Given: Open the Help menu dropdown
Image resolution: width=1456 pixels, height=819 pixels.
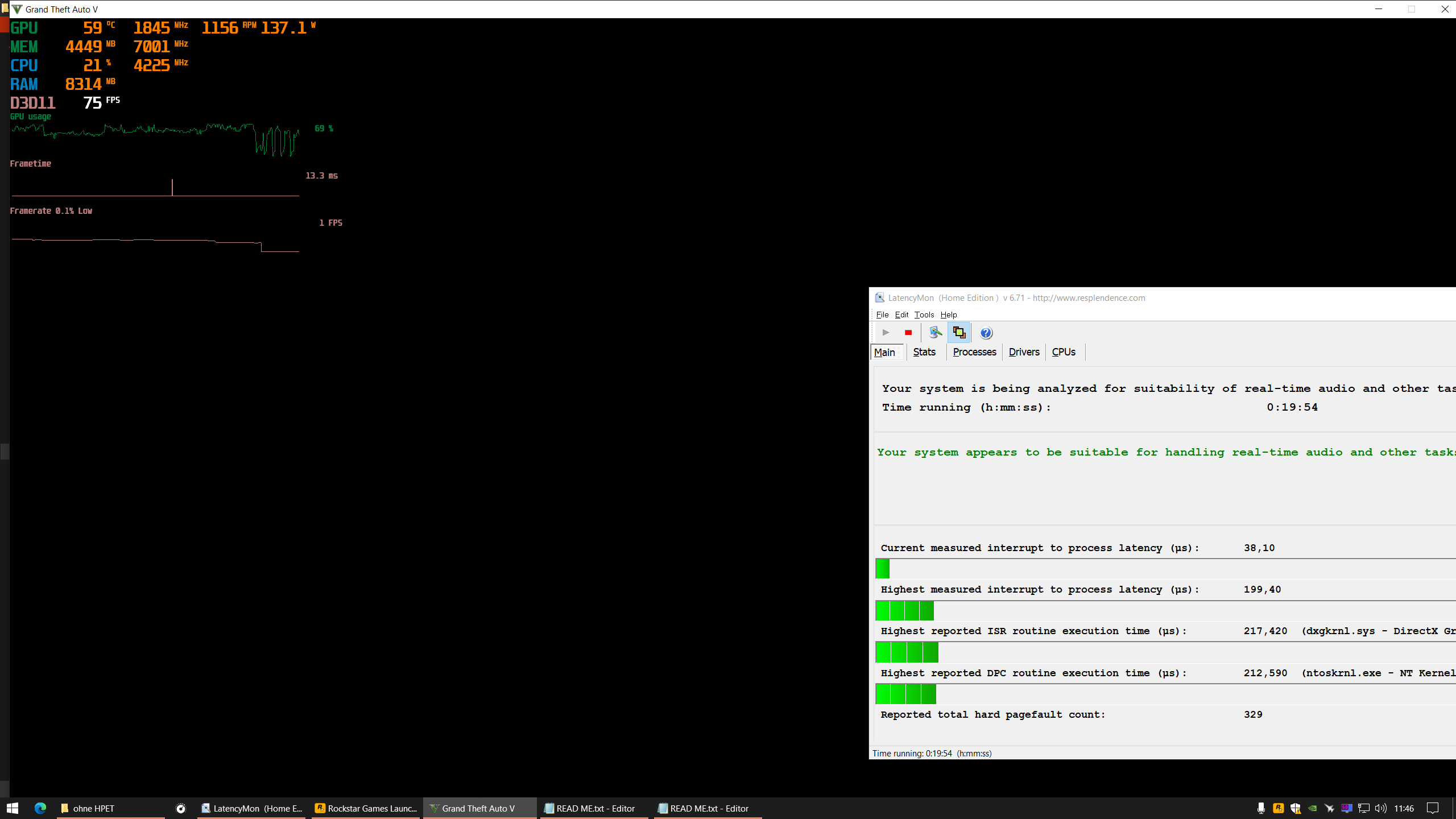Looking at the screenshot, I should tap(948, 315).
